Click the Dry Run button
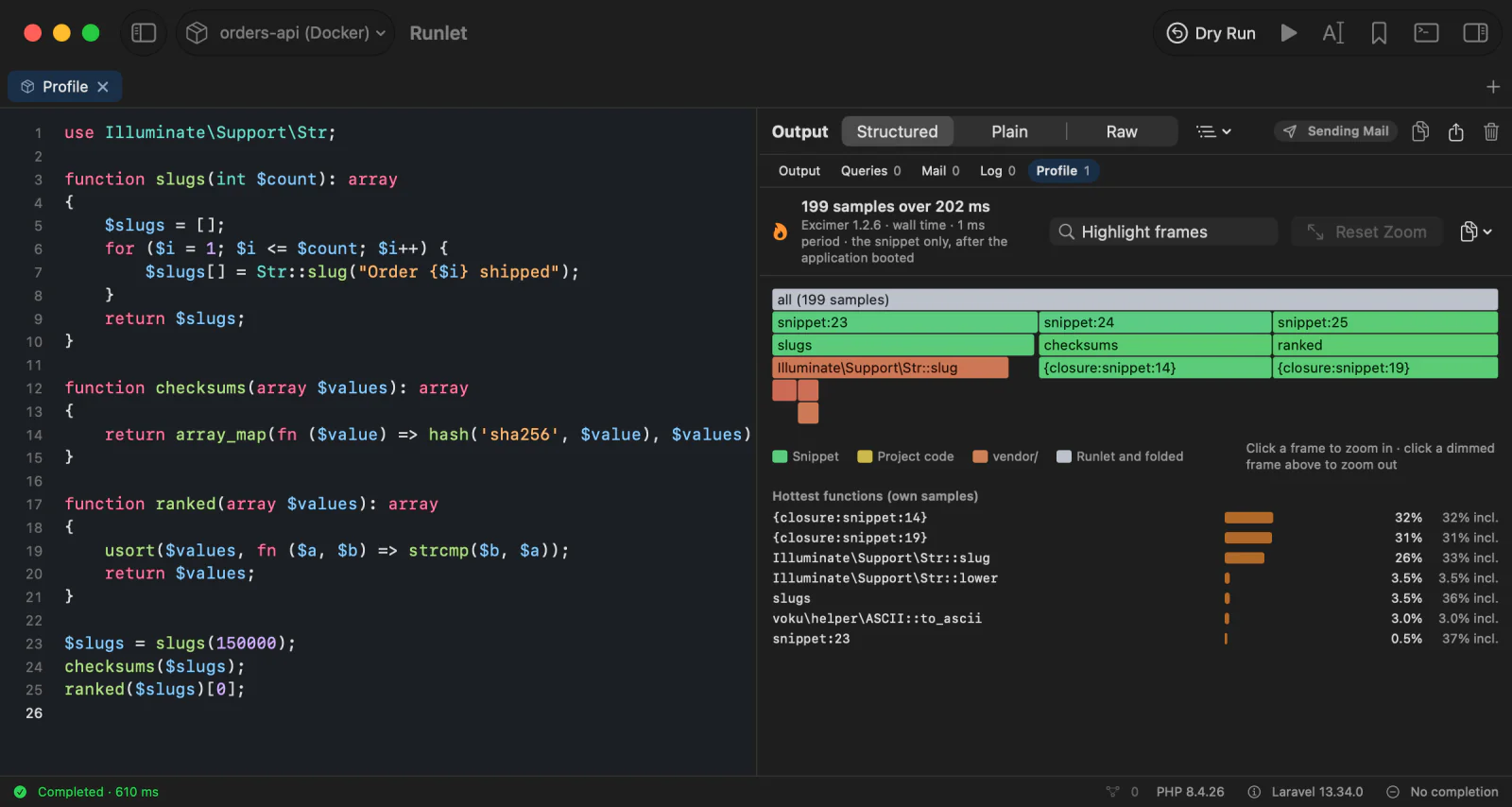 [x=1211, y=33]
